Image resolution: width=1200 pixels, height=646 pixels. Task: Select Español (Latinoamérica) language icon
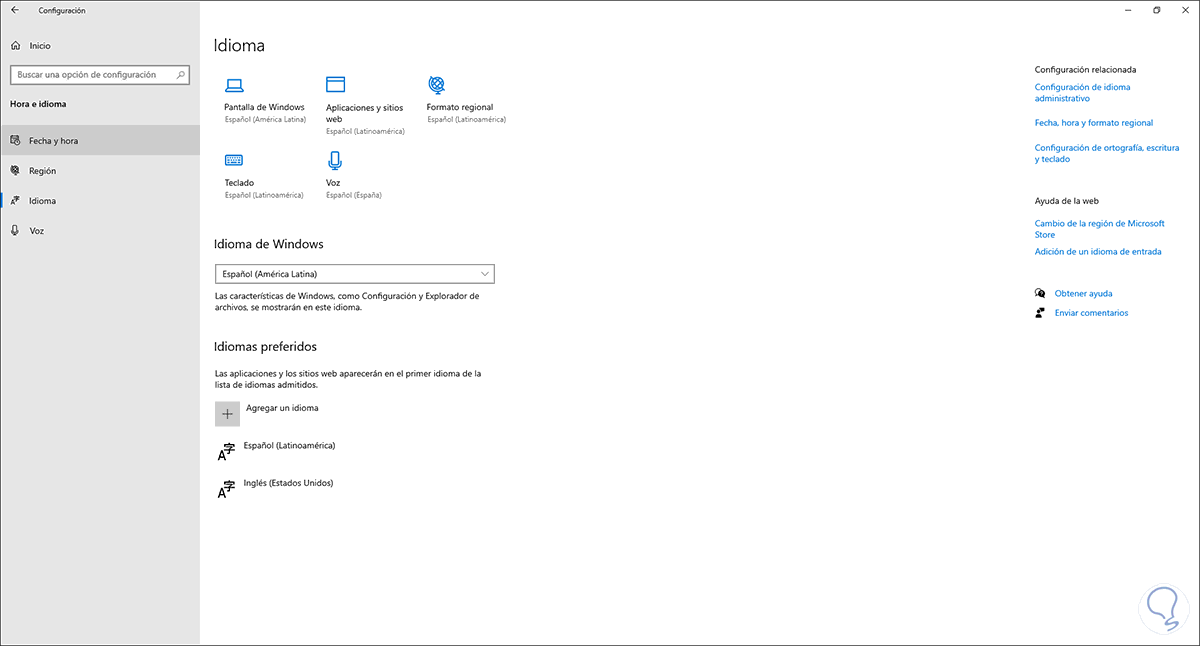(227, 452)
